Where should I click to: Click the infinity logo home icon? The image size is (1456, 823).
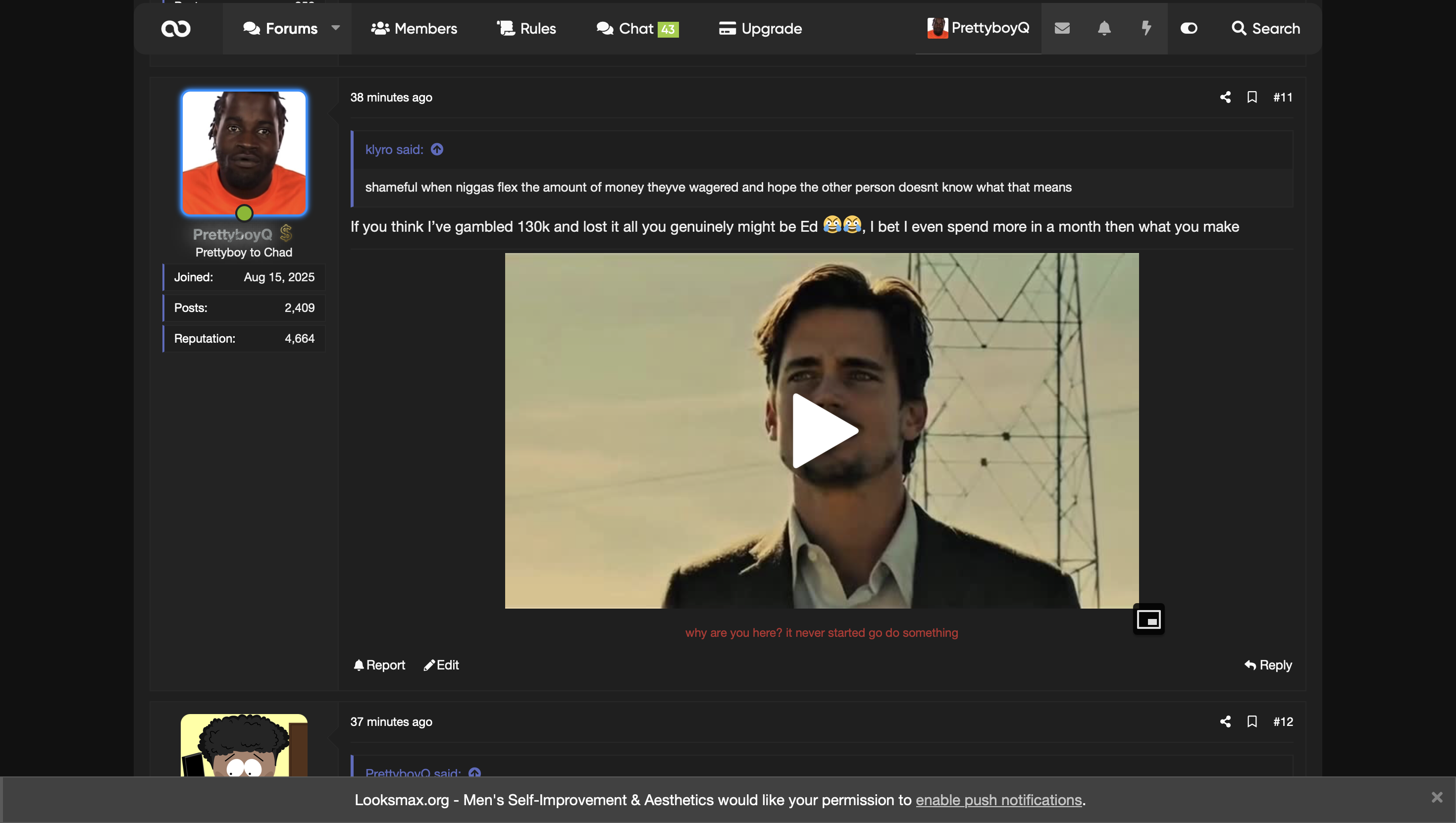click(x=176, y=28)
